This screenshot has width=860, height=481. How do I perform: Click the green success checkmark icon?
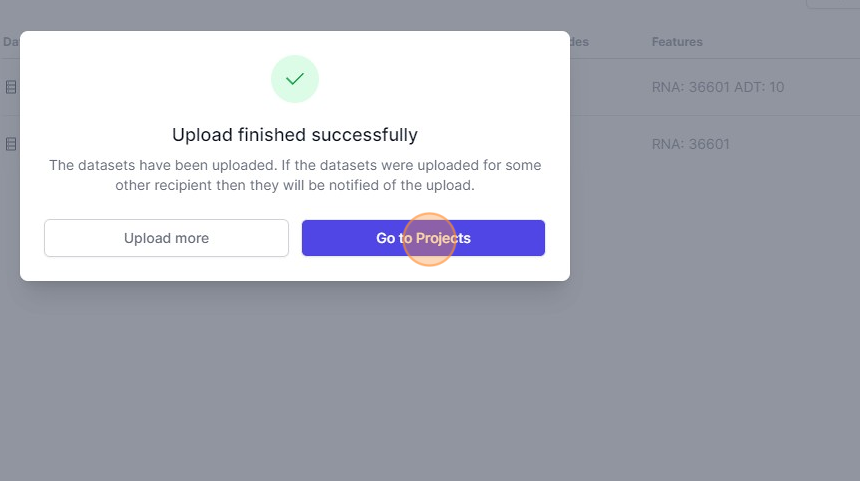pos(295,79)
